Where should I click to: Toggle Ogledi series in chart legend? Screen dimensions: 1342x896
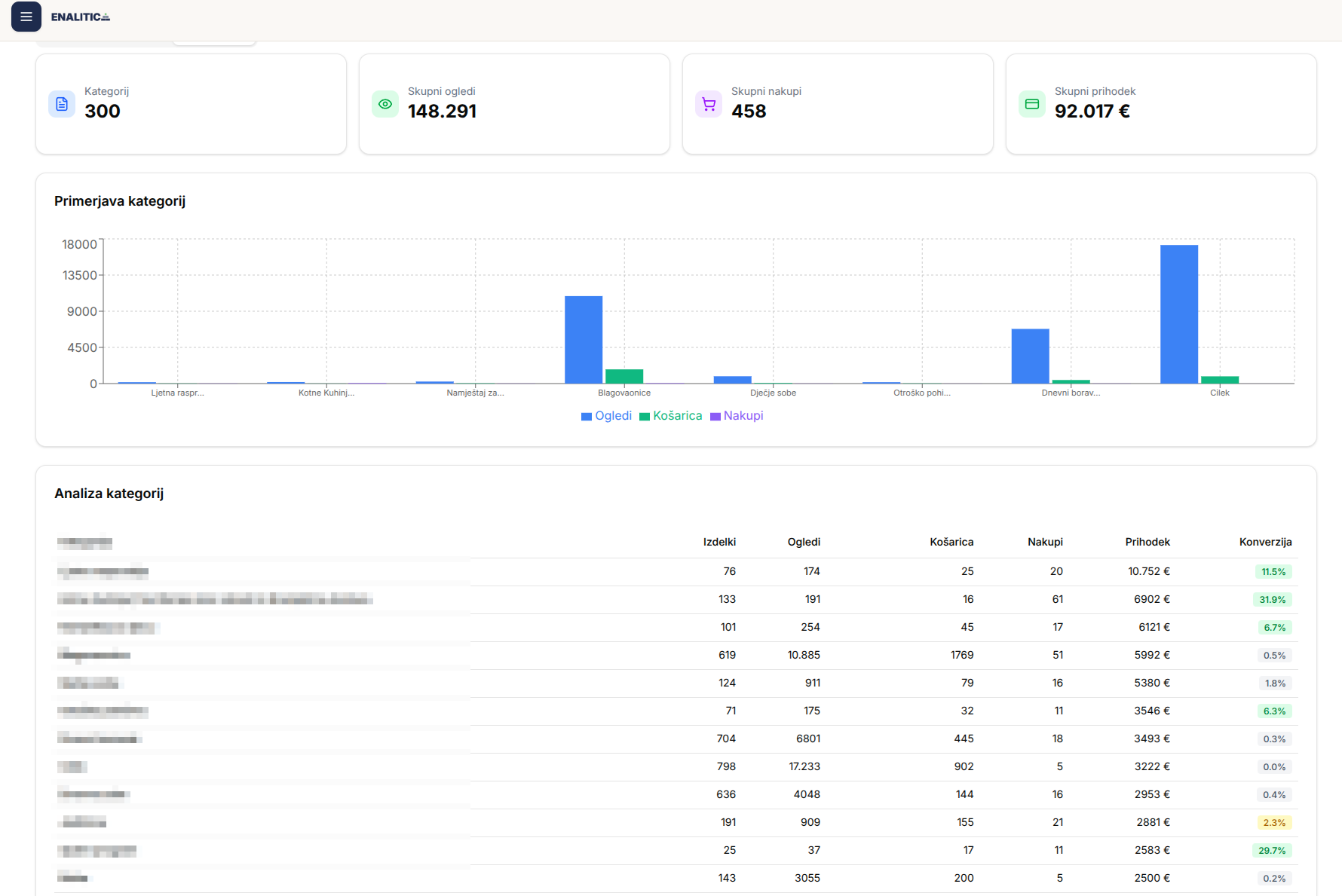(x=607, y=416)
